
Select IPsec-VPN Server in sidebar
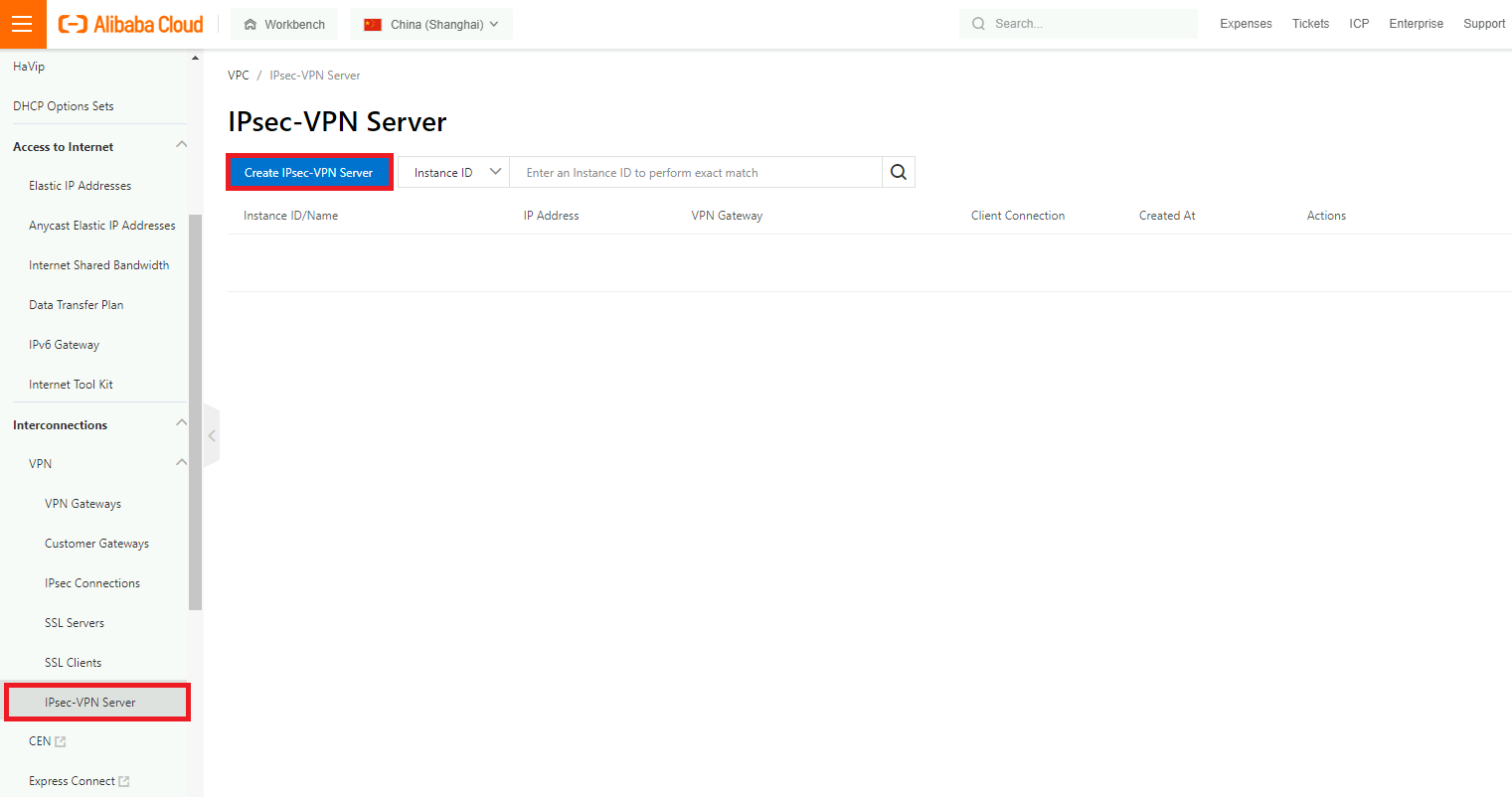tap(96, 703)
